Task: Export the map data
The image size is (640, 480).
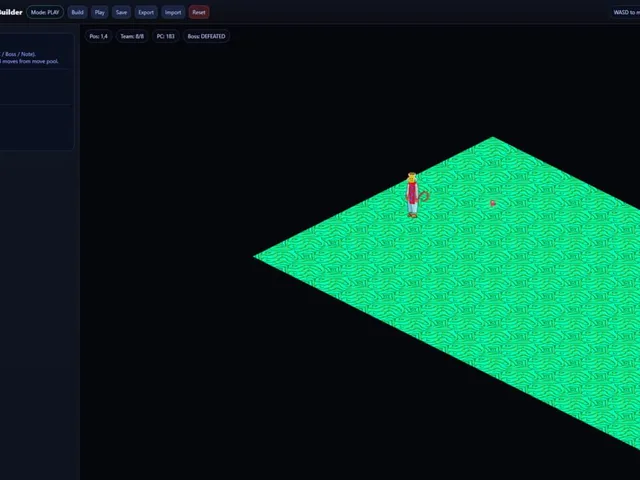Action: pyautogui.click(x=146, y=12)
